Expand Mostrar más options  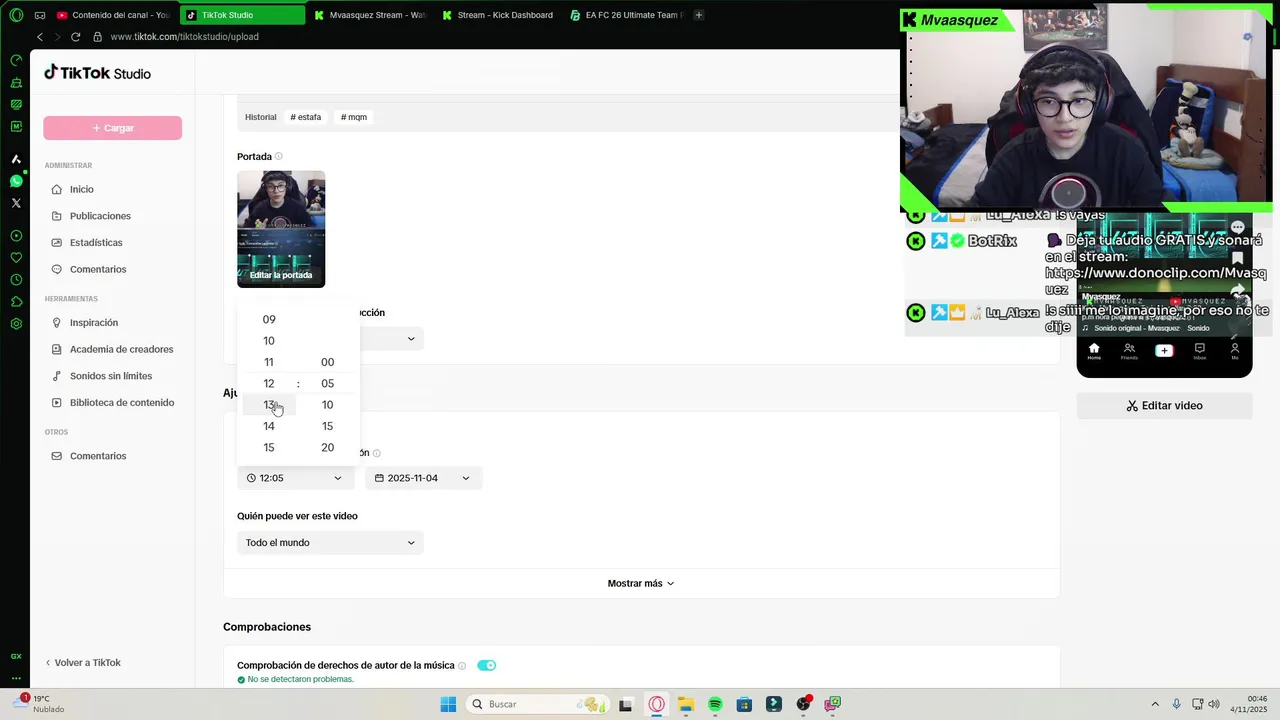point(641,583)
